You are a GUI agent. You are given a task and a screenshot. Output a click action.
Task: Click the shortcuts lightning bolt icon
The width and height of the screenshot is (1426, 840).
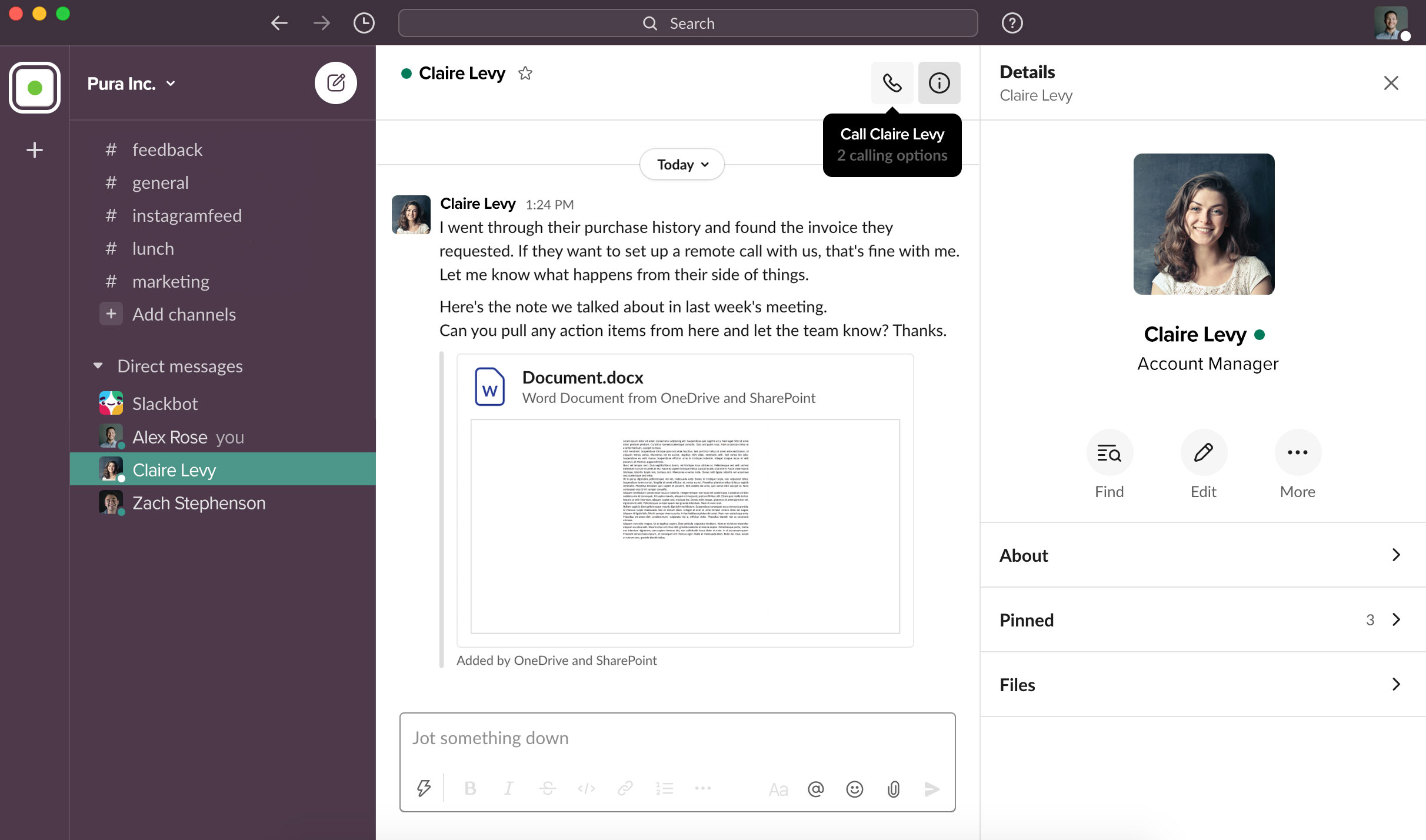[424, 788]
